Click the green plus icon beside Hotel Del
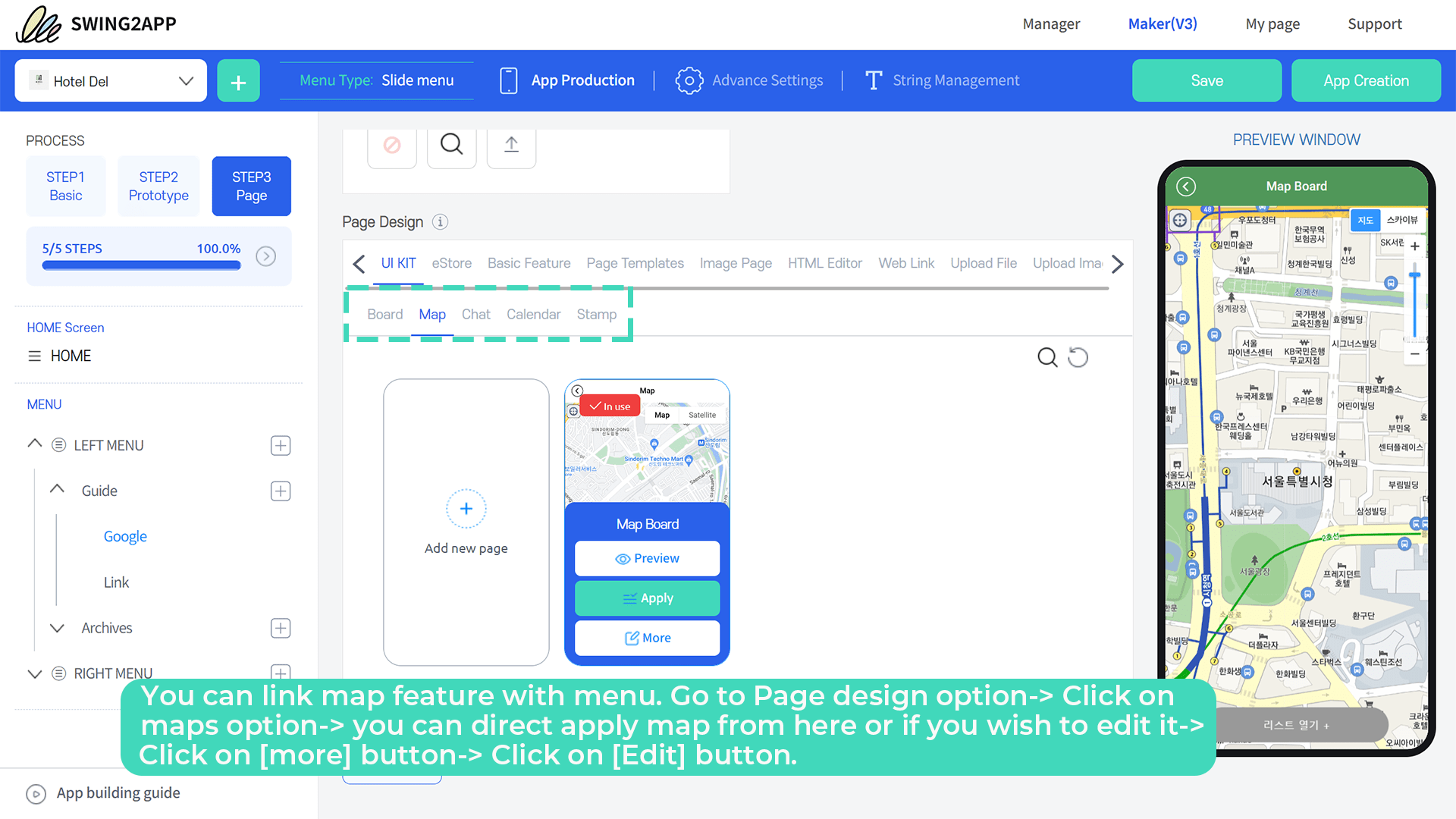 click(238, 80)
